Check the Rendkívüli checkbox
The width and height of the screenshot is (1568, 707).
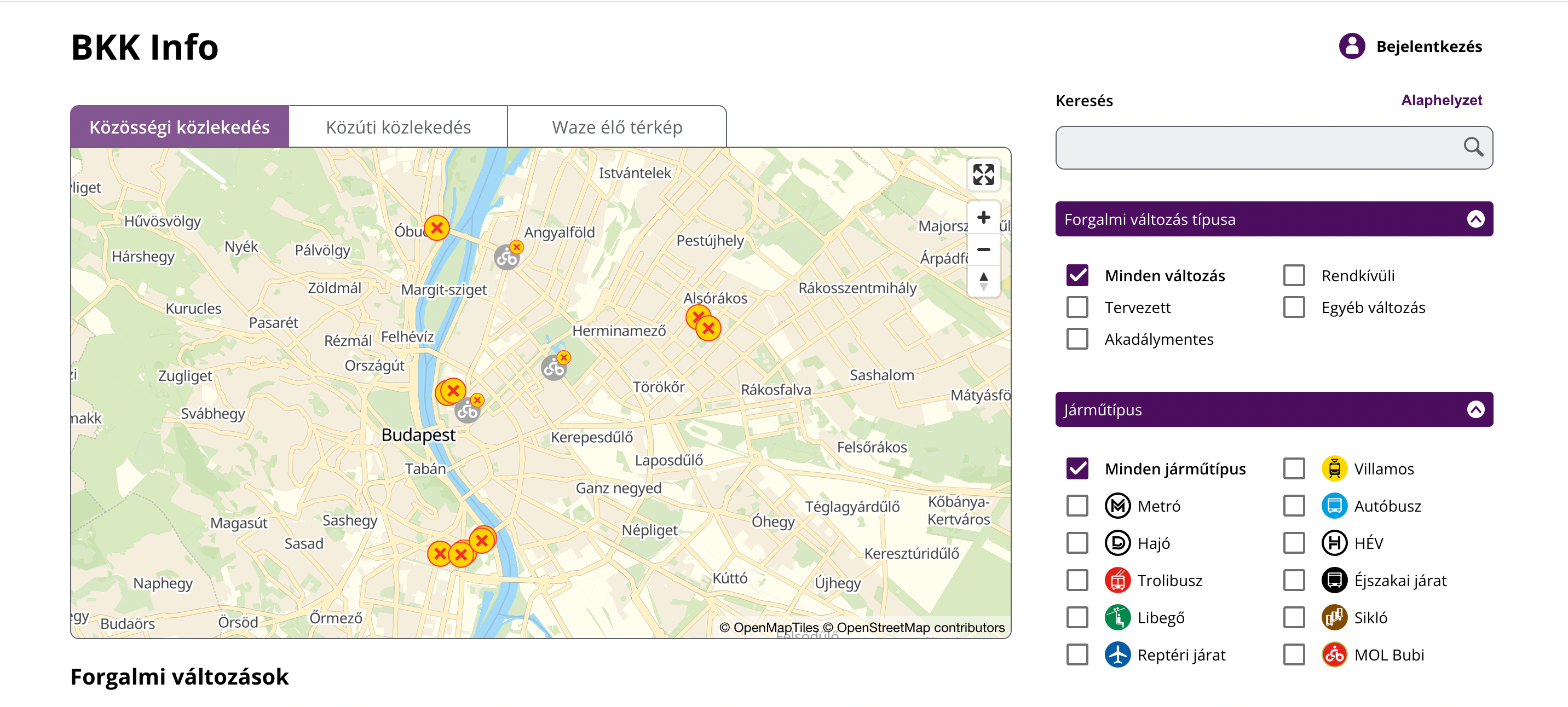pos(1294,275)
